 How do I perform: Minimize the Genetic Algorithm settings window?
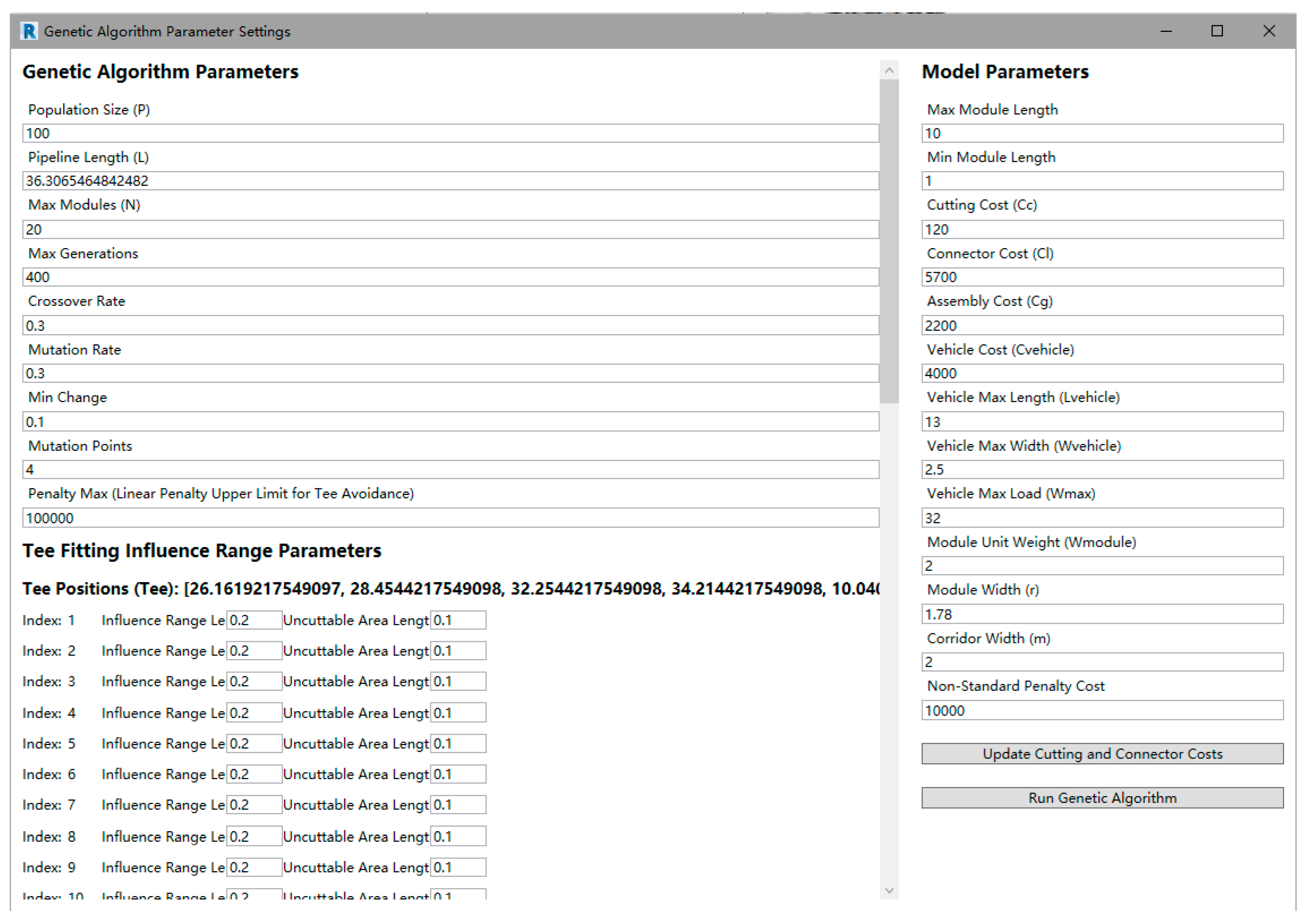pos(1165,31)
